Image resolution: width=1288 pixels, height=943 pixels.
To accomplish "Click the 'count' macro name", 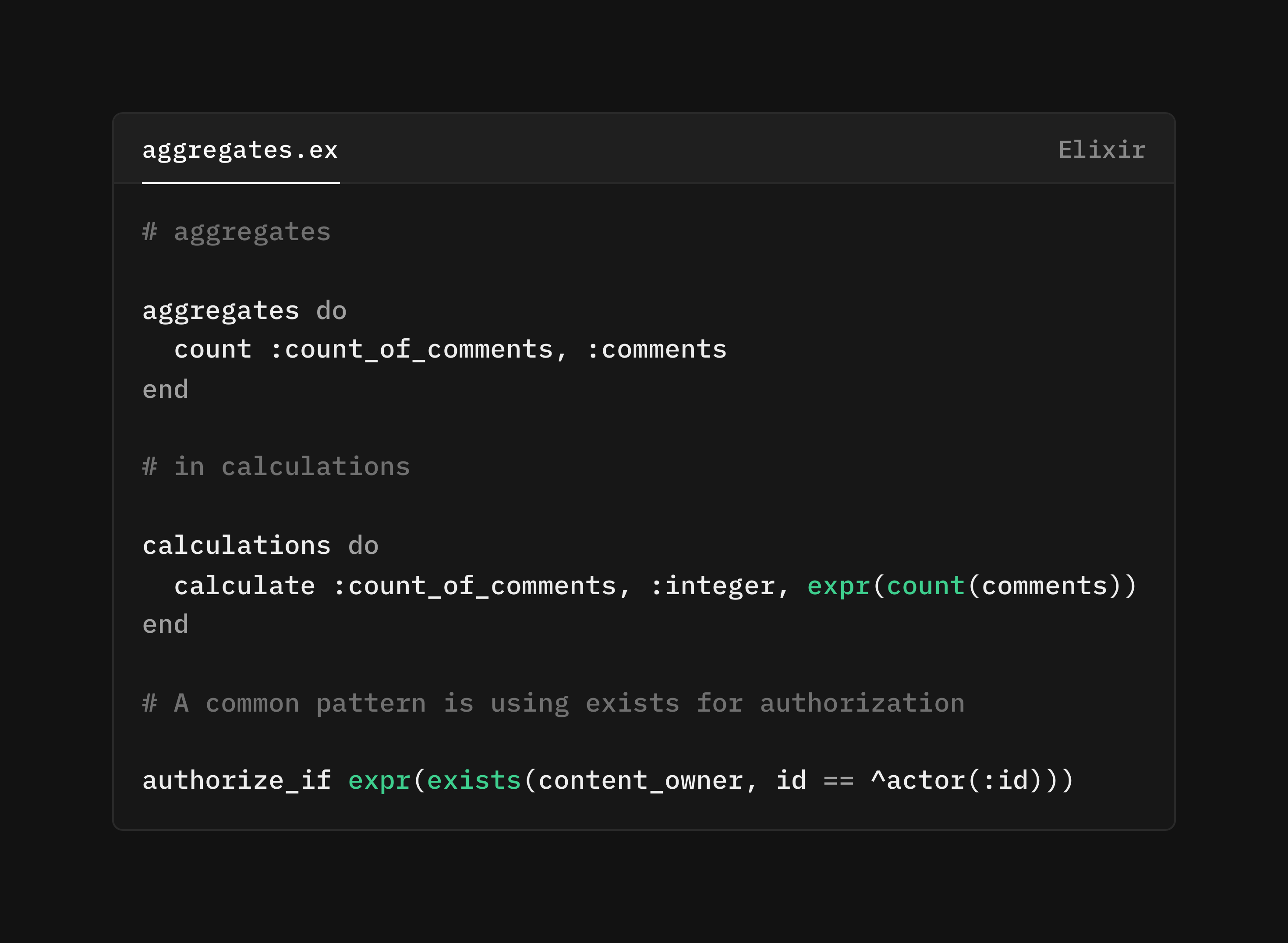I will pyautogui.click(x=212, y=349).
